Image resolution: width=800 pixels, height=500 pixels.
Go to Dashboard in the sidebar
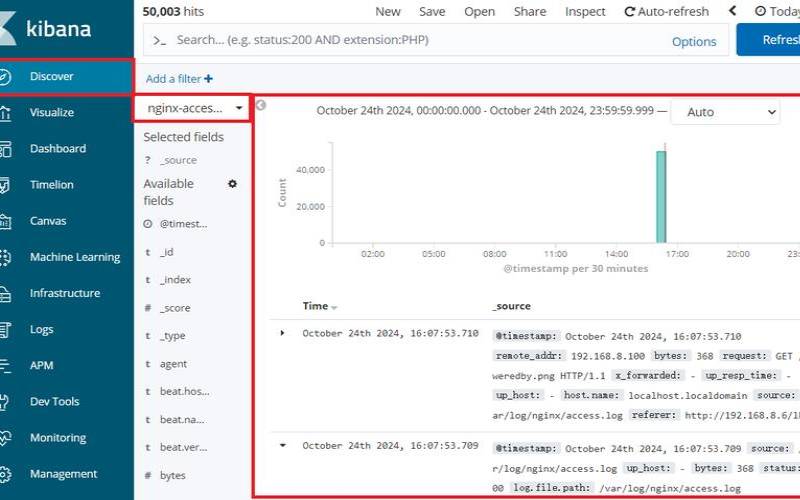pyautogui.click(x=58, y=148)
